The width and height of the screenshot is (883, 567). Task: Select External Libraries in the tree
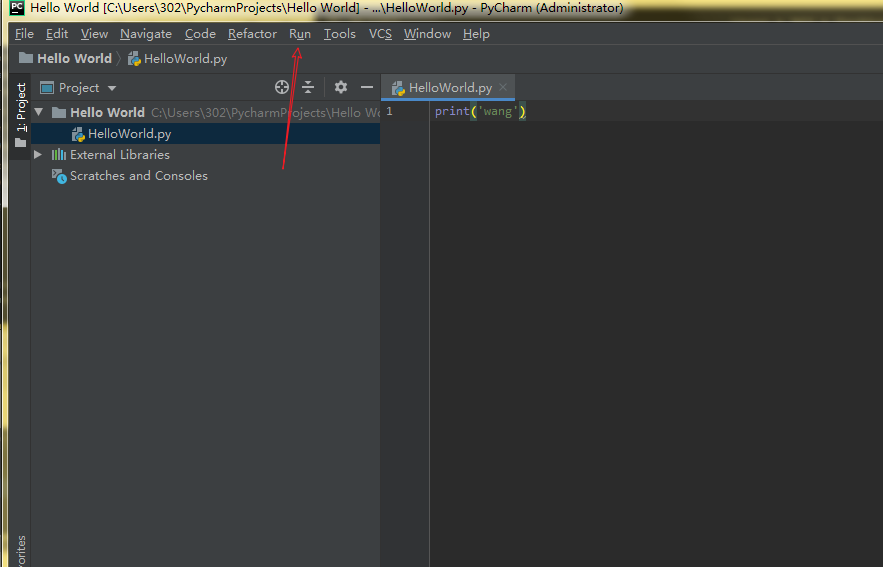click(x=119, y=154)
